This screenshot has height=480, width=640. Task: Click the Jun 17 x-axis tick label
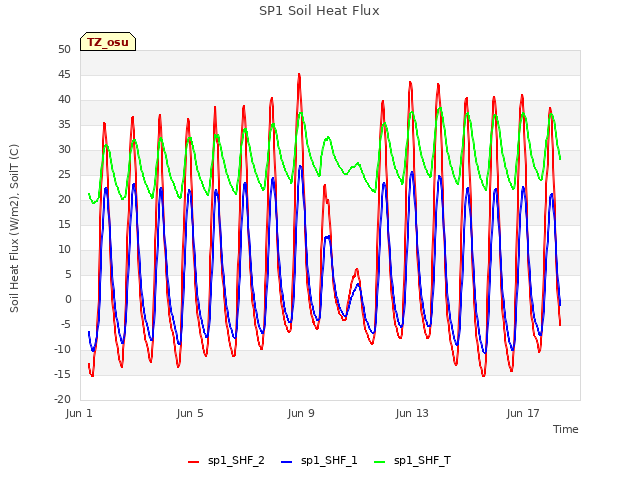(523, 413)
